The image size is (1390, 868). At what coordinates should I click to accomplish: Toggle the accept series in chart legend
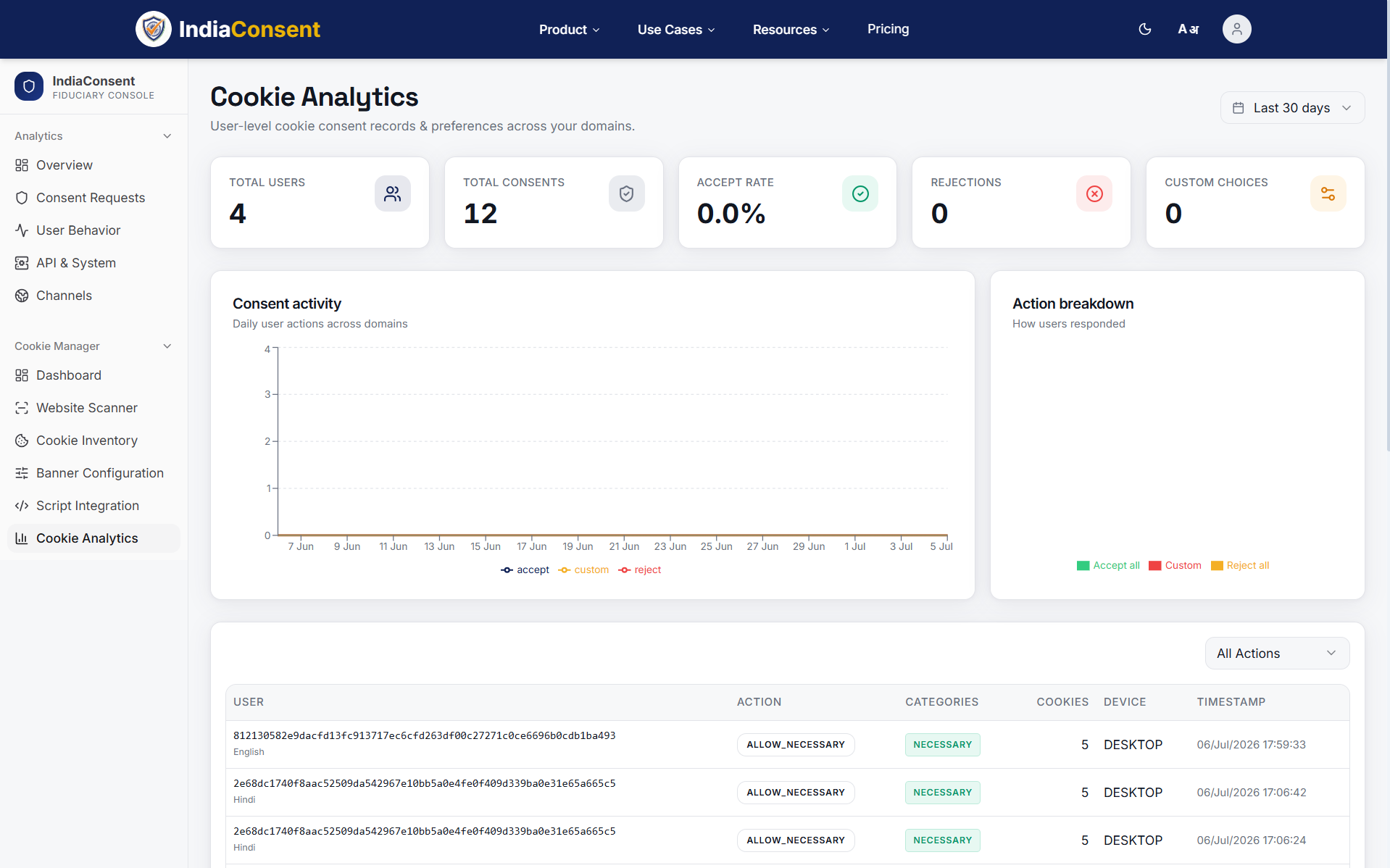[x=525, y=570]
